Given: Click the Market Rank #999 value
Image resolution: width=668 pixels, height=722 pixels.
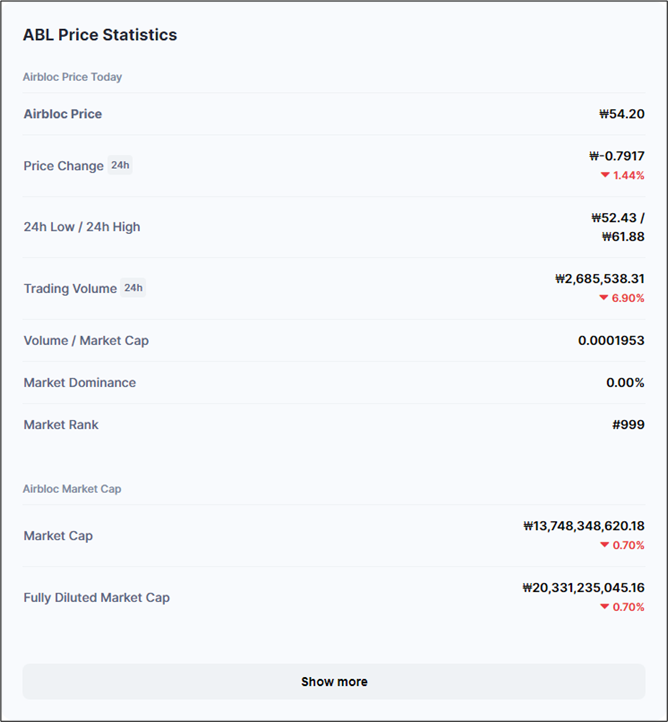Looking at the screenshot, I should (628, 424).
